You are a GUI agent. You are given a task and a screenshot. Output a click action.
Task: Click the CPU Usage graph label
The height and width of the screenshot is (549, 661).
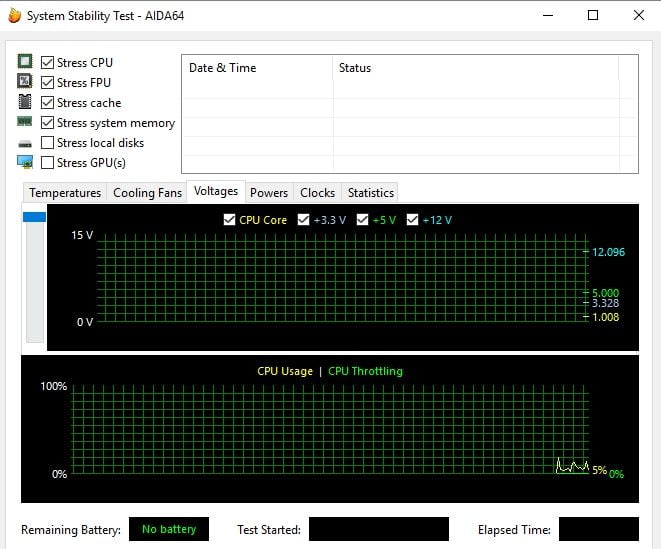(285, 371)
